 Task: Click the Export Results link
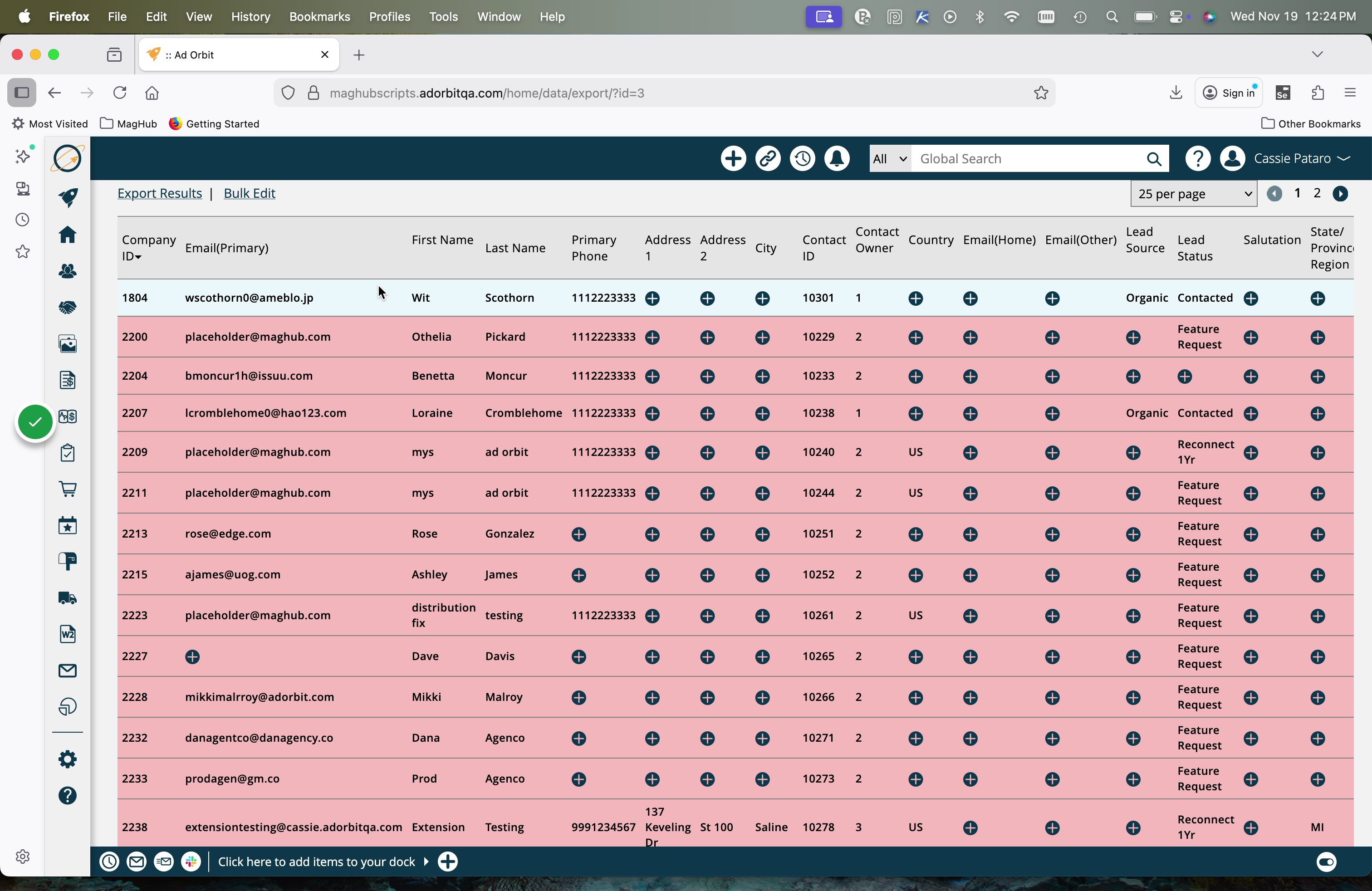(x=160, y=194)
